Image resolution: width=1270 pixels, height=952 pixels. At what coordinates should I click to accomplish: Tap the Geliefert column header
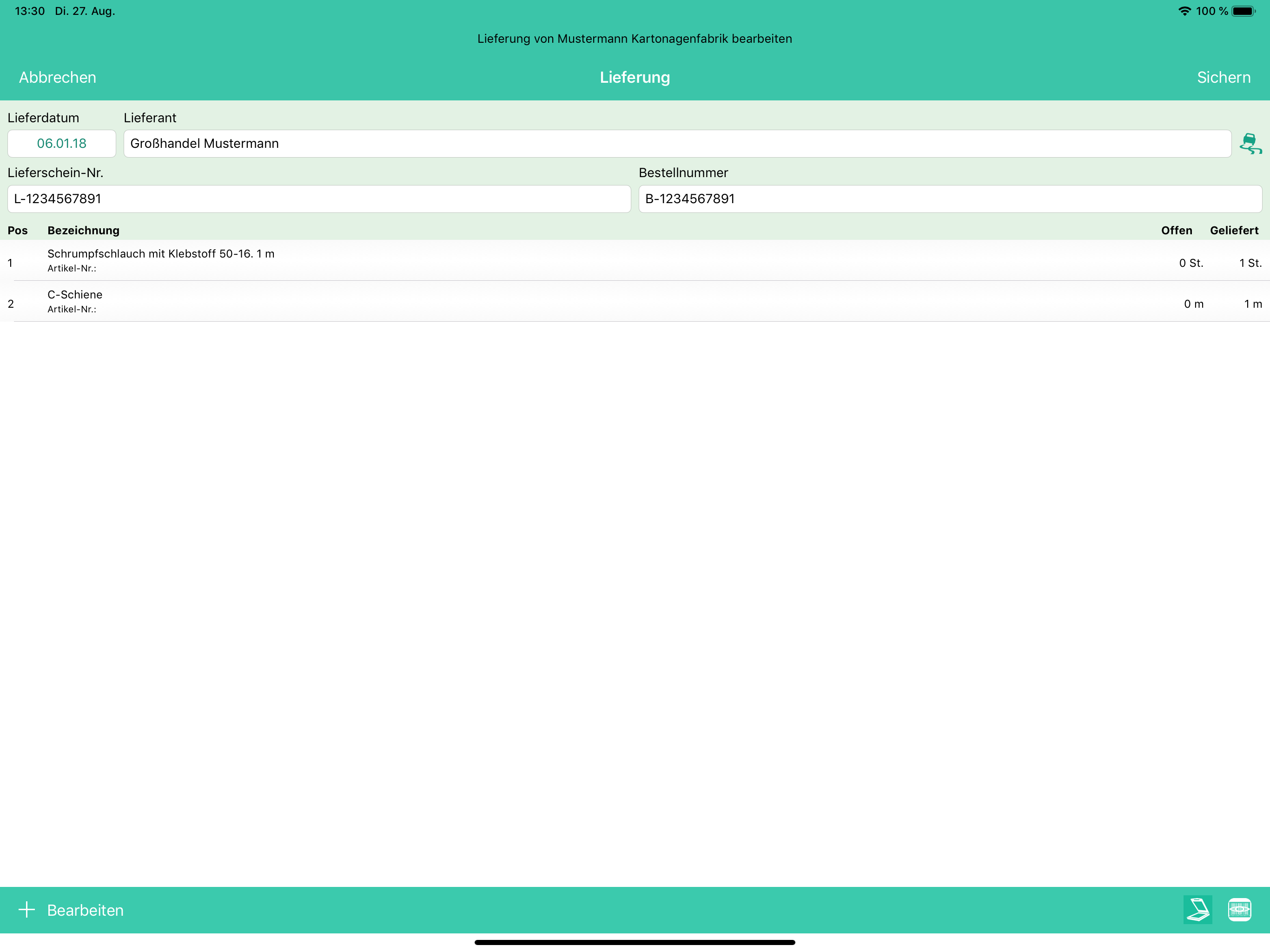[1234, 230]
